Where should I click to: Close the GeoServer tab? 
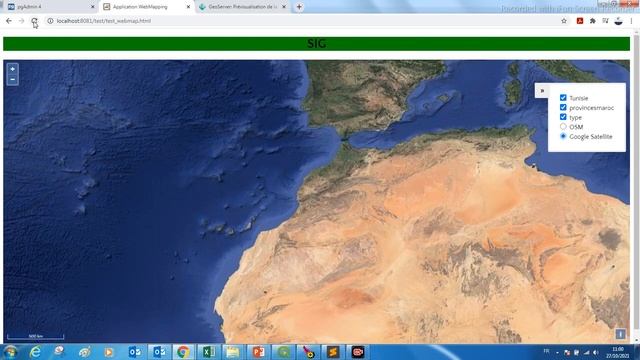(x=284, y=7)
